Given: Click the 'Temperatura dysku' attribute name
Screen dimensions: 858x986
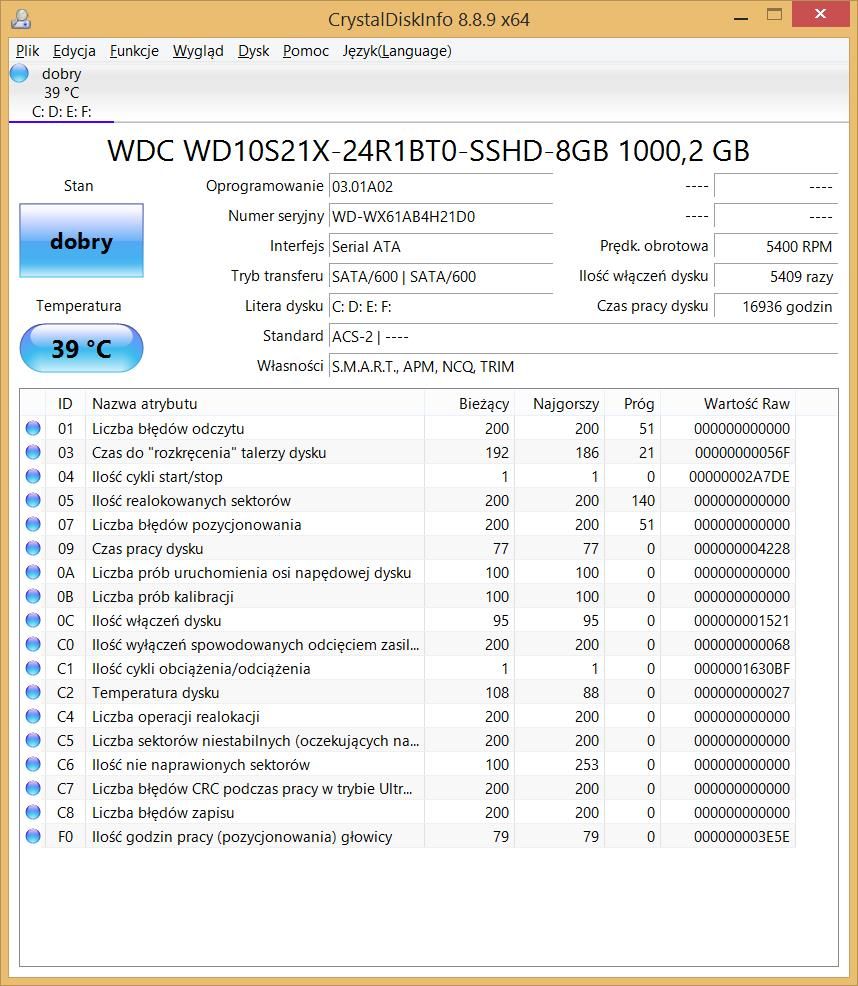Looking at the screenshot, I should coord(155,693).
